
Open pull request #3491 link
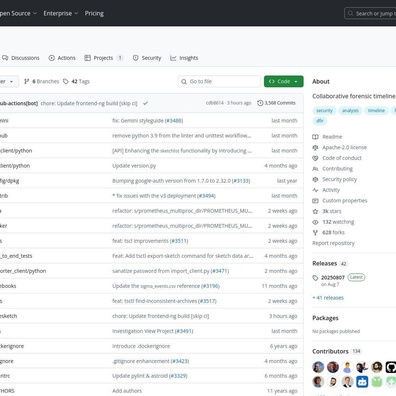[x=184, y=331]
